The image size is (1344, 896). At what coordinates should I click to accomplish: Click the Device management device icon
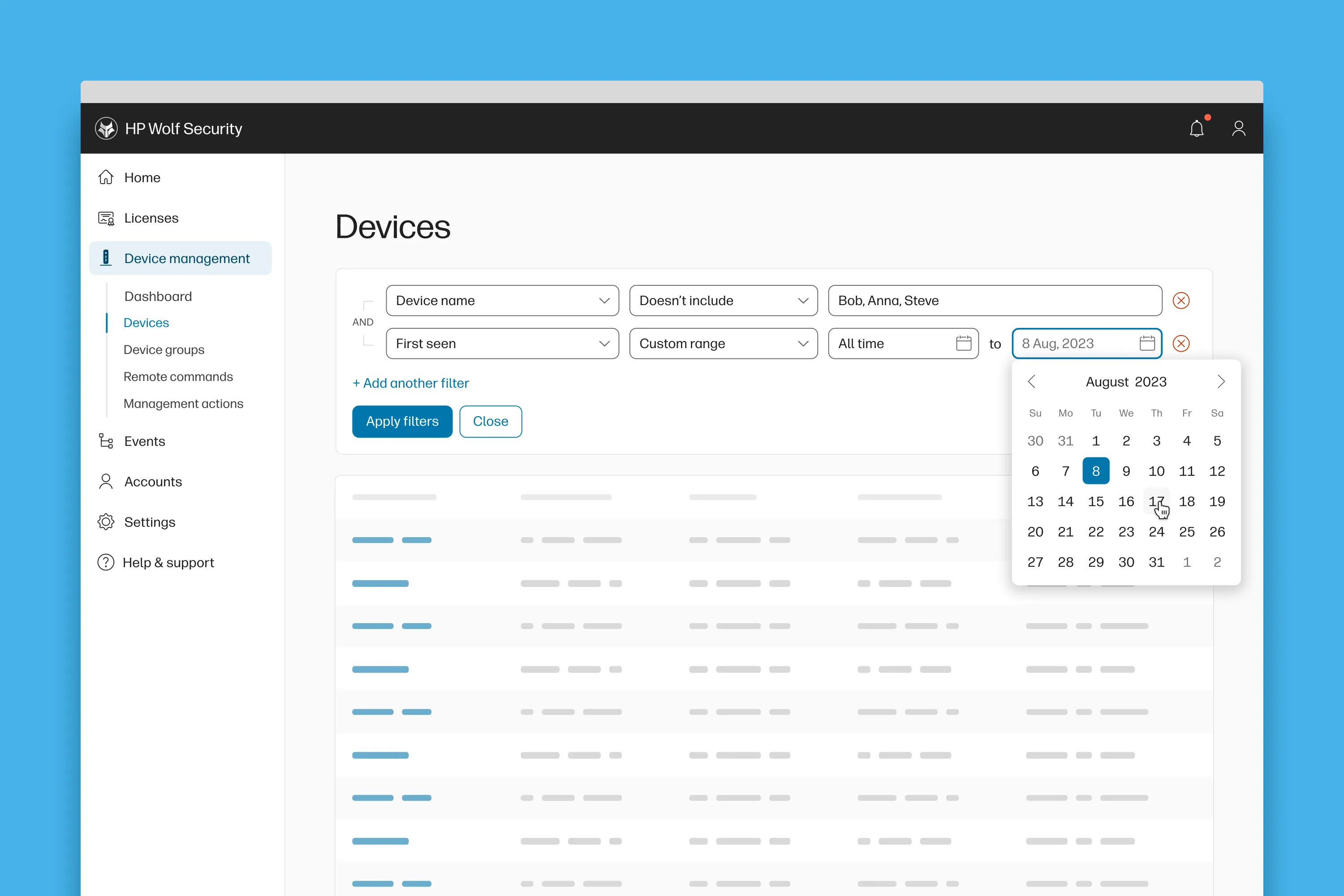106,258
